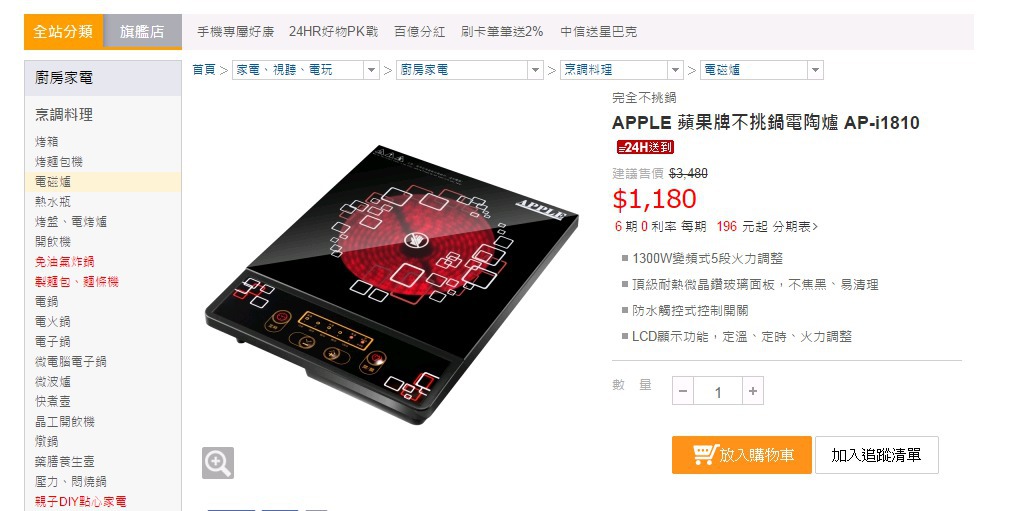Screen dimensions: 1027x511
Task: Select 烤箱 in the sidebar category list
Action: tap(47, 142)
